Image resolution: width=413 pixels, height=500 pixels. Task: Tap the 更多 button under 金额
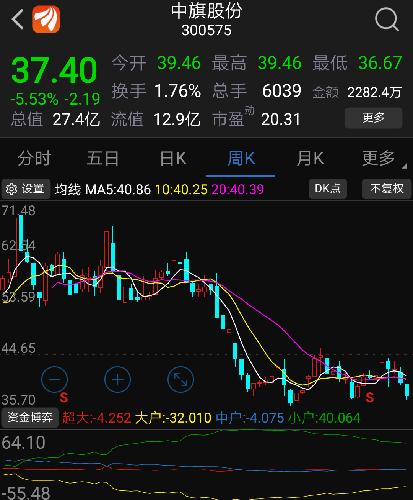[x=373, y=118]
